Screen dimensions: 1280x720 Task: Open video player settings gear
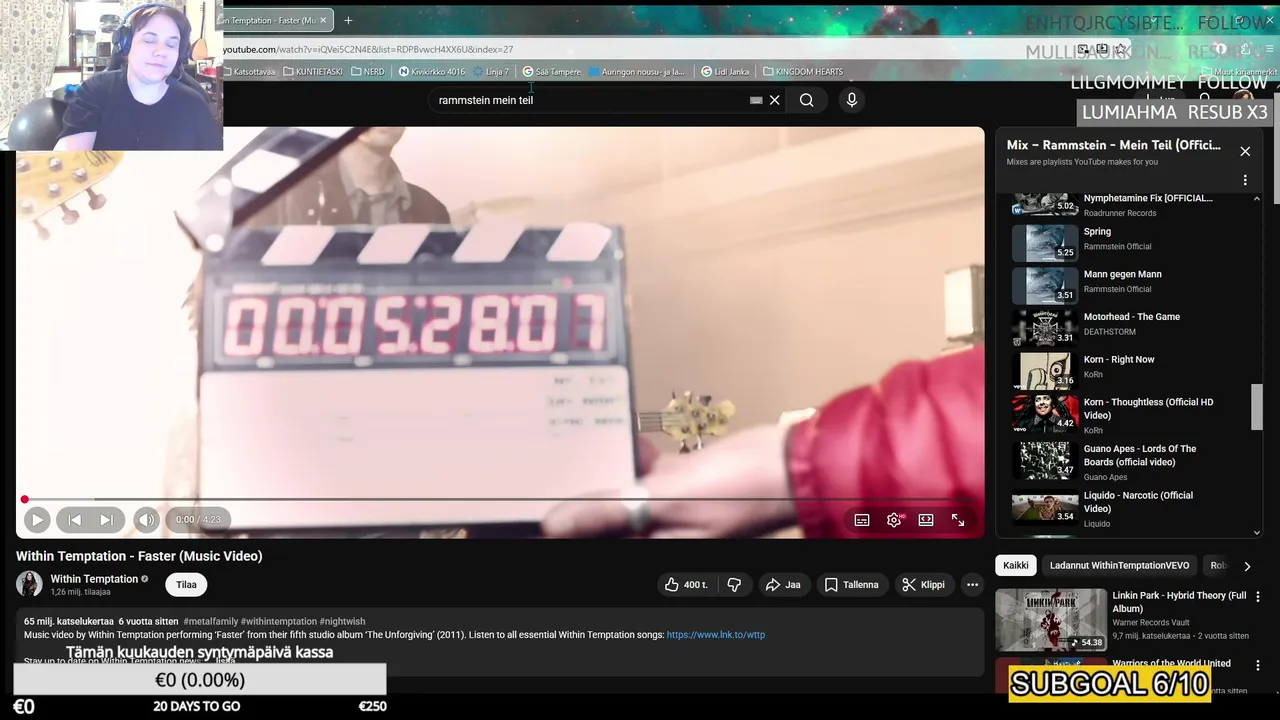(894, 520)
